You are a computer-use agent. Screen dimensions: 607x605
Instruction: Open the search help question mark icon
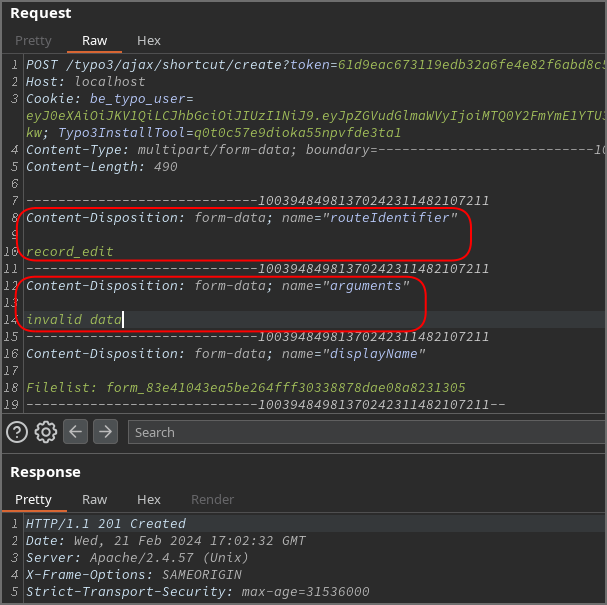[16, 432]
